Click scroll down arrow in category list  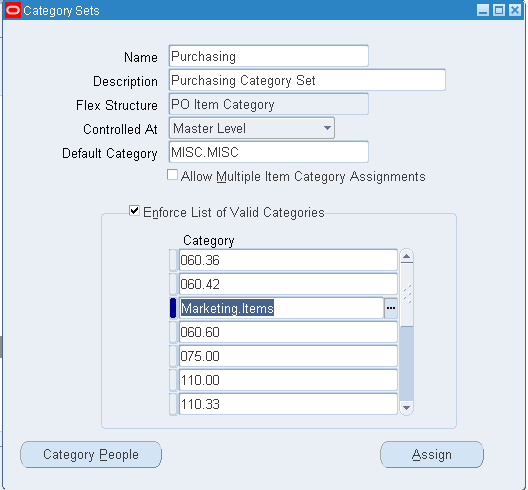(406, 408)
